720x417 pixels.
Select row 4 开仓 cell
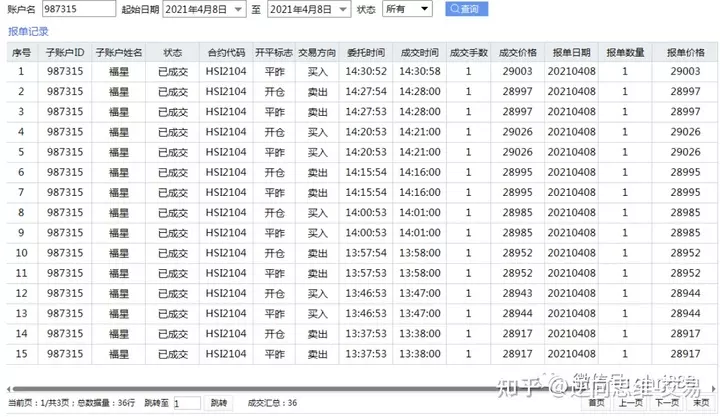pyautogui.click(x=274, y=132)
